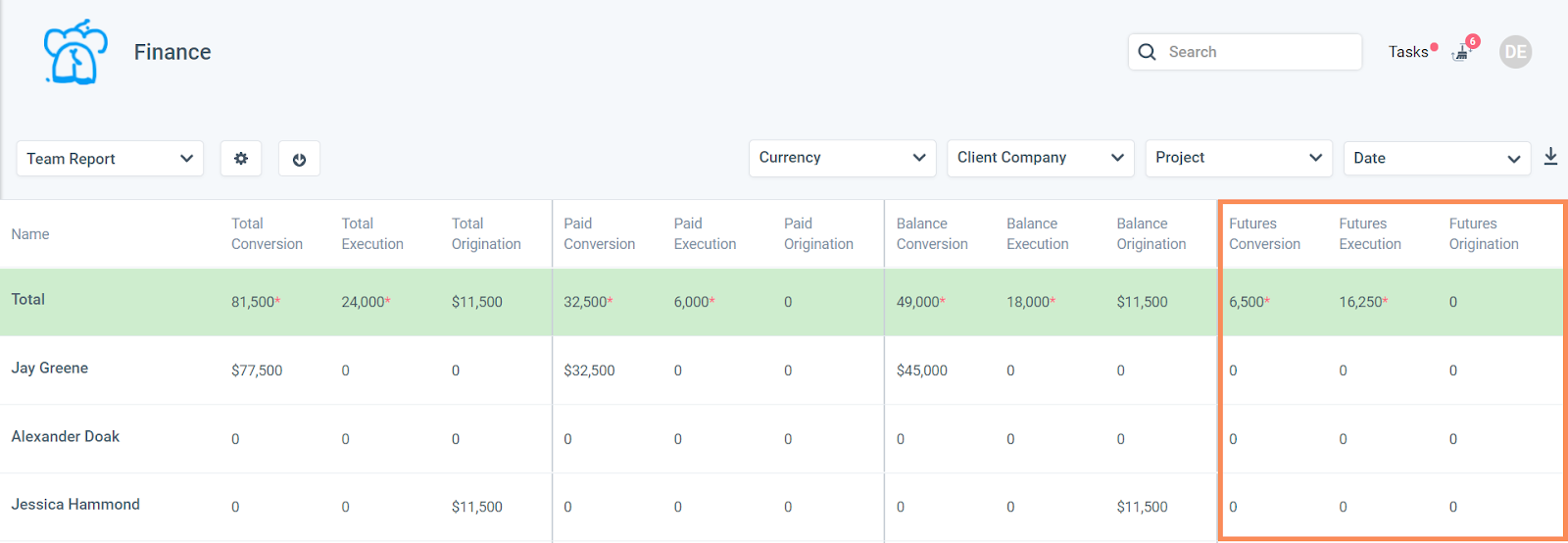Select the Jessica Hammond row name

[x=75, y=505]
